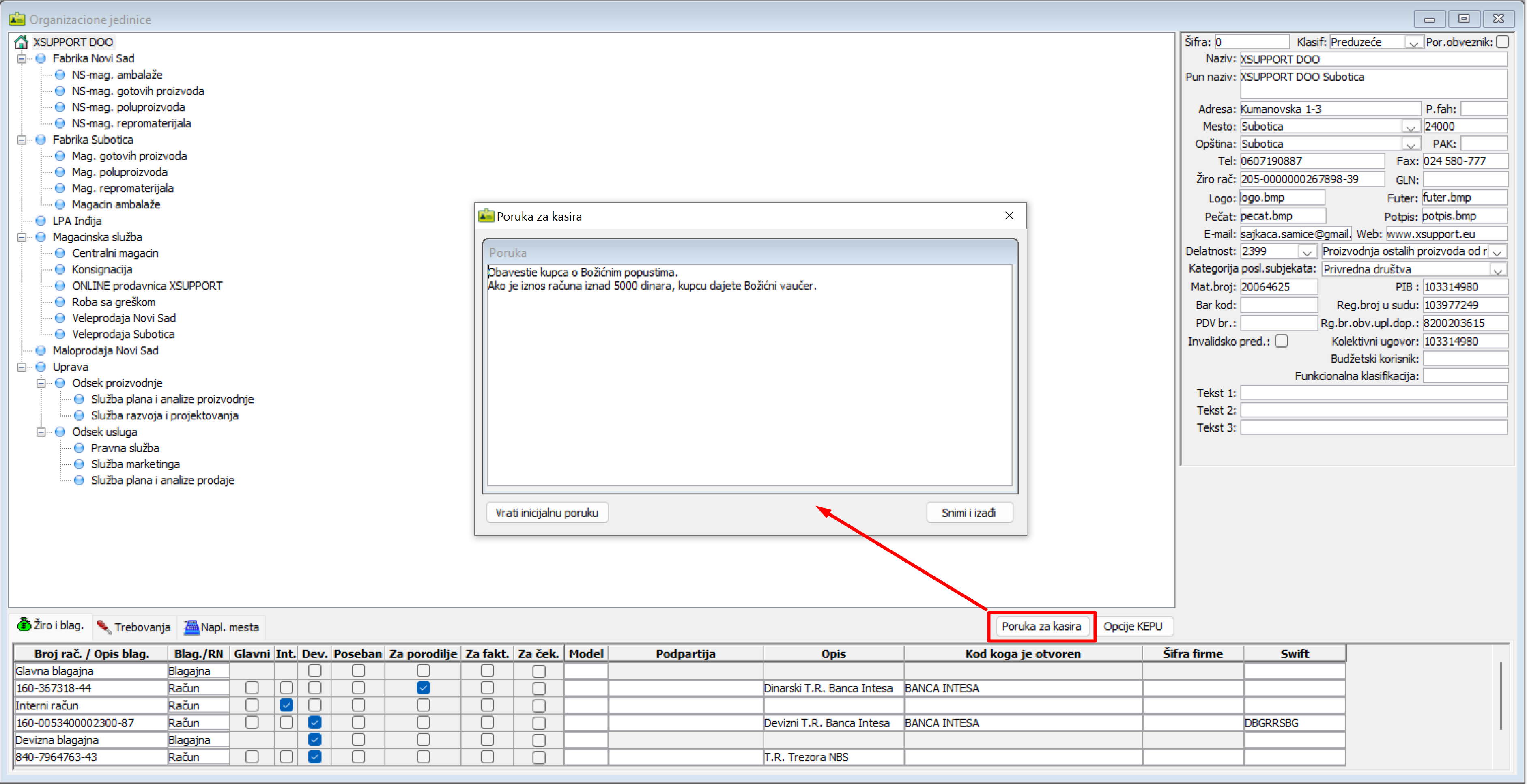Click the blue node icon of Magacin ambalaže

coord(60,205)
